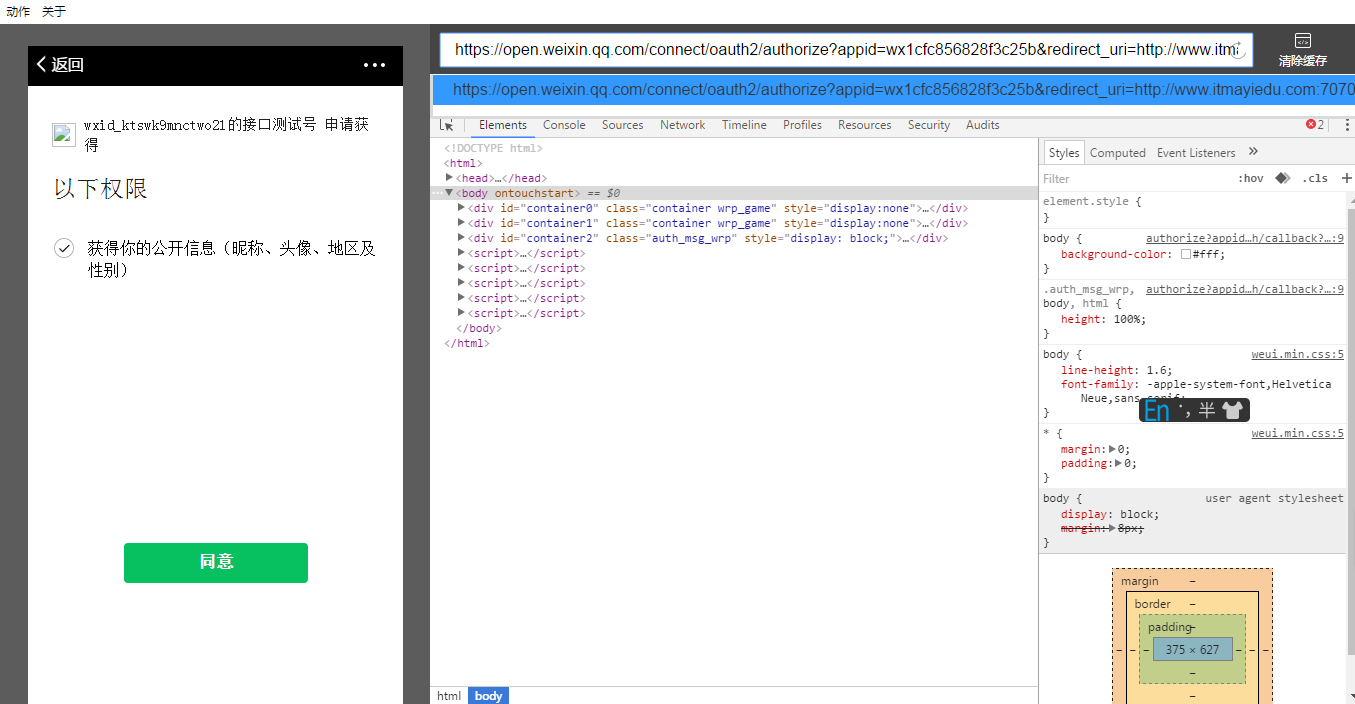This screenshot has height=704, width=1355.
Task: Open the weui.min.css:5 link for the * rule
Action: point(1297,433)
